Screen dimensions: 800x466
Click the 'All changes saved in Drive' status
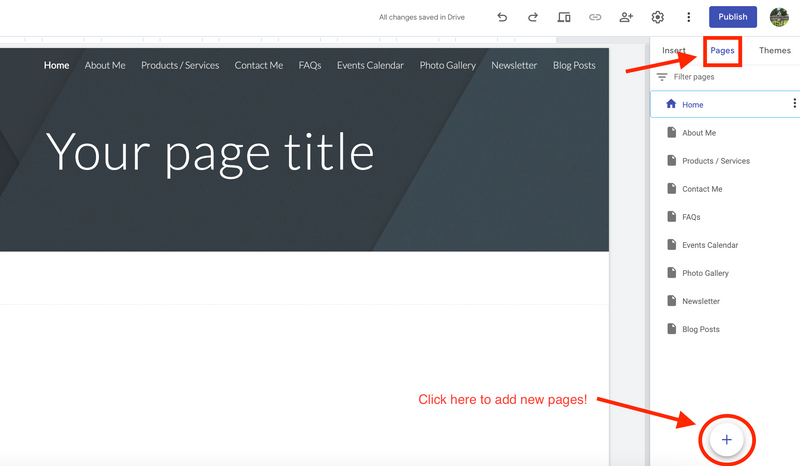point(421,17)
